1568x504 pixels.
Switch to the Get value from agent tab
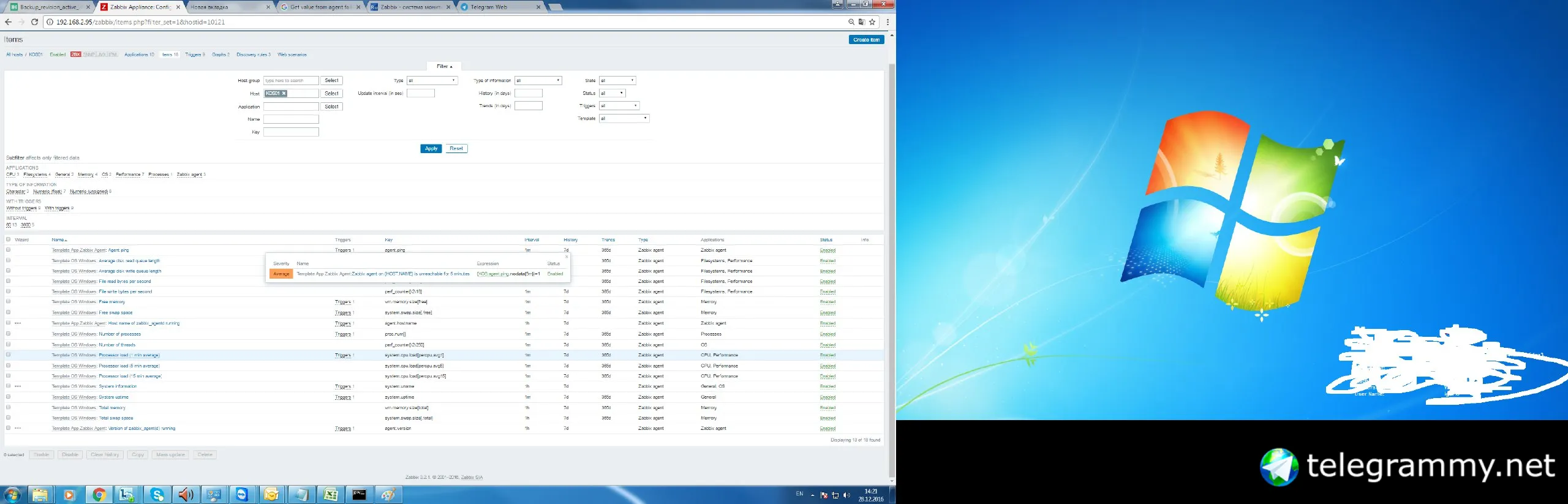coord(320,7)
